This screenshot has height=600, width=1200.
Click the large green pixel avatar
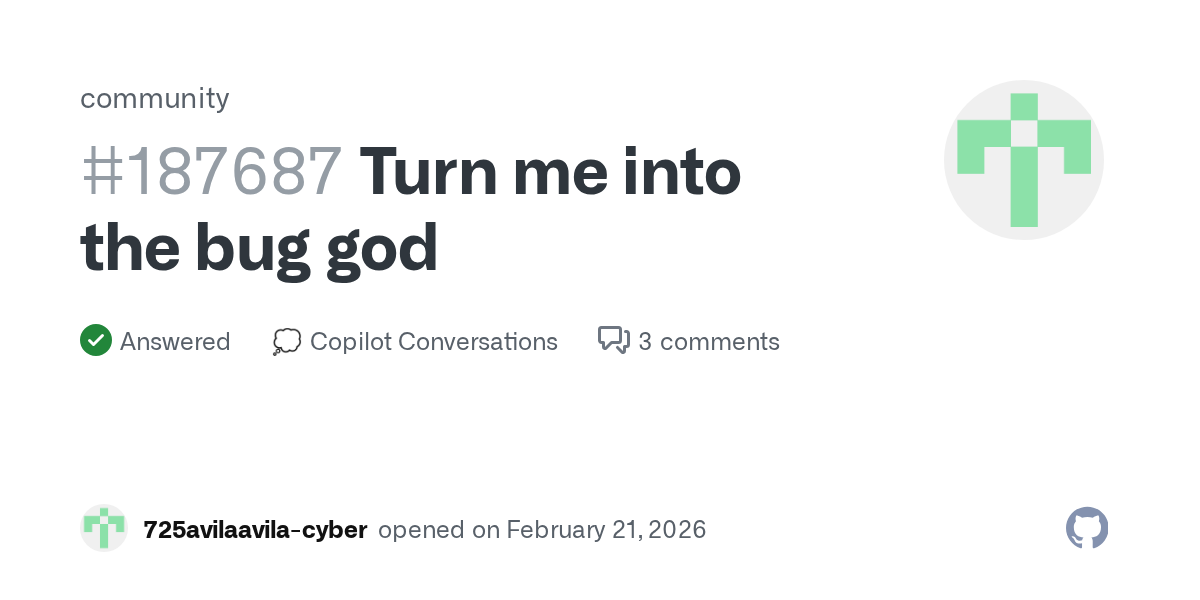tap(1023, 160)
